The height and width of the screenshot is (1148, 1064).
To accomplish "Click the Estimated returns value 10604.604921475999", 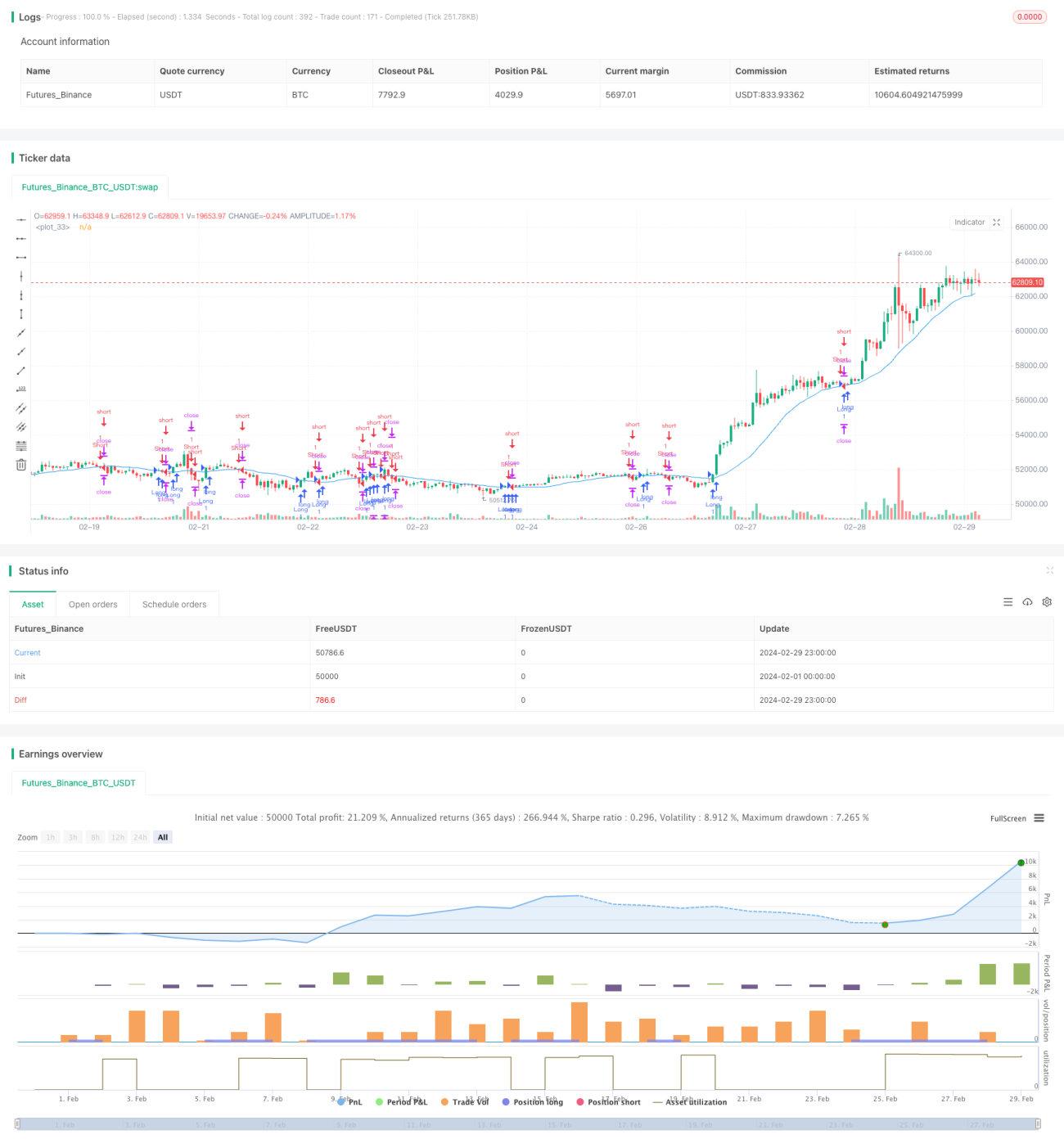I will tap(918, 95).
